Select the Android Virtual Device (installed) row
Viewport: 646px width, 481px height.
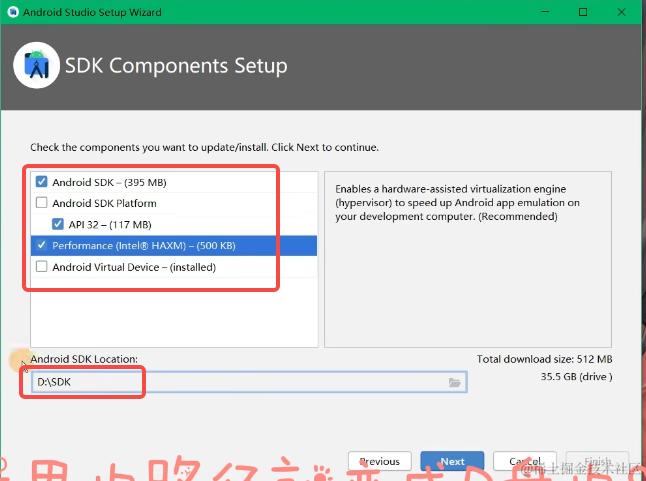(173, 267)
